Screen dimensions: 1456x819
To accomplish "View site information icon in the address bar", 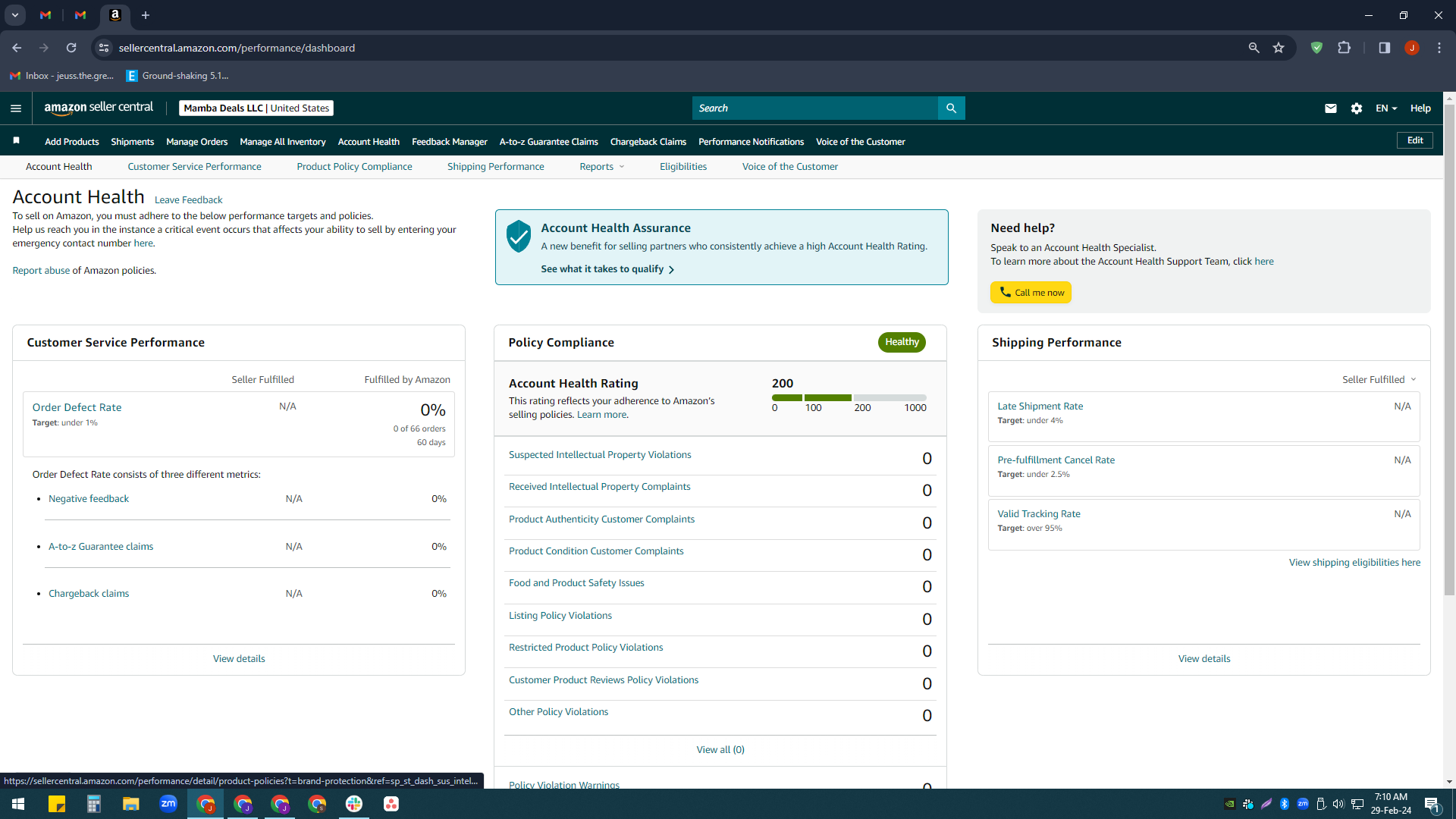I will click(104, 48).
